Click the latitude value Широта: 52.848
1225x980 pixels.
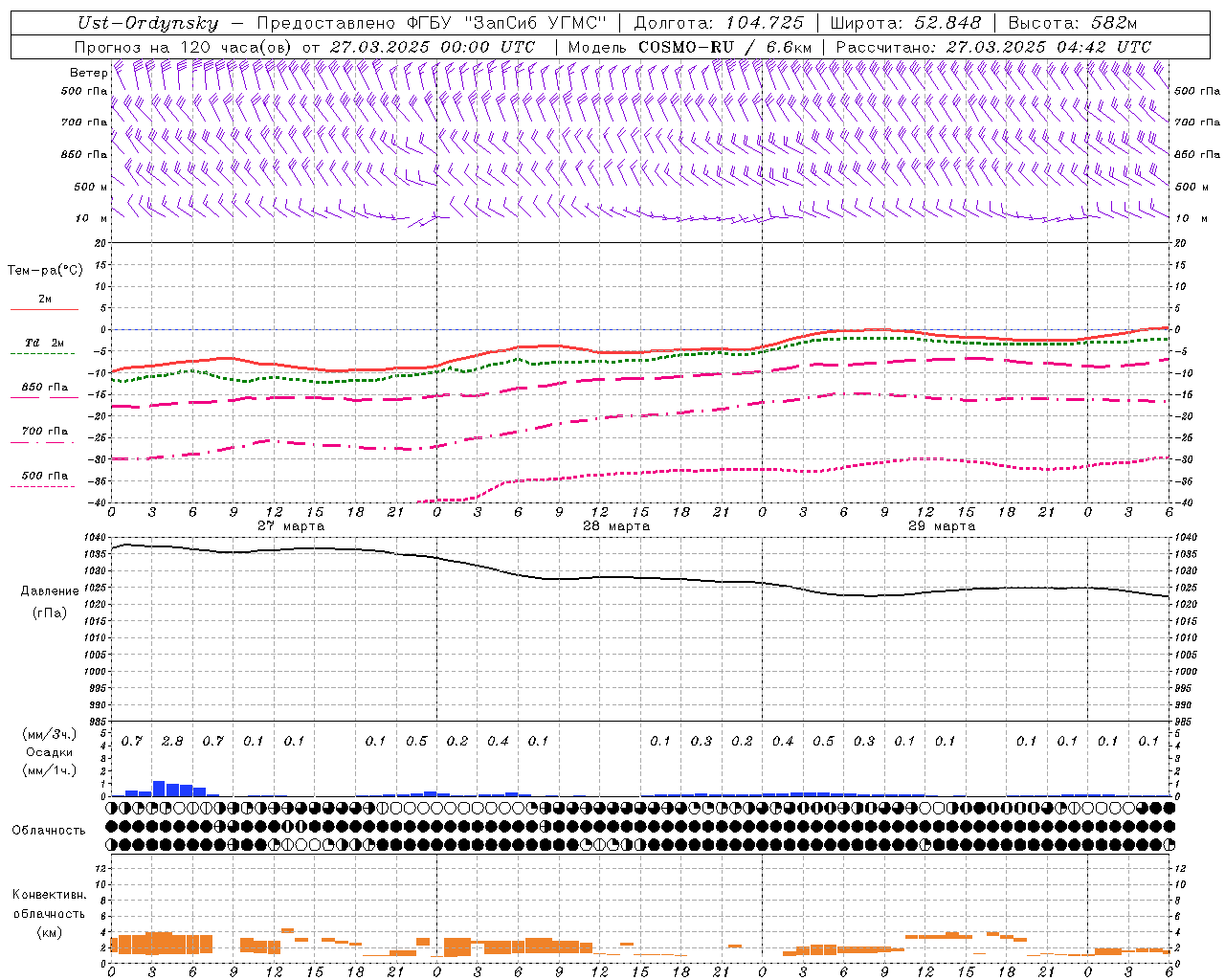coord(905,23)
